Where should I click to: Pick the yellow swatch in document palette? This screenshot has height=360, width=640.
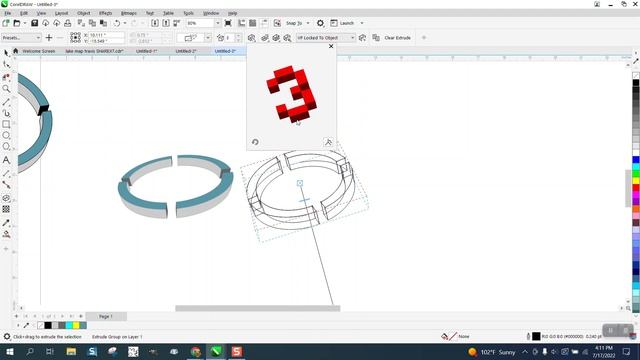[76, 325]
